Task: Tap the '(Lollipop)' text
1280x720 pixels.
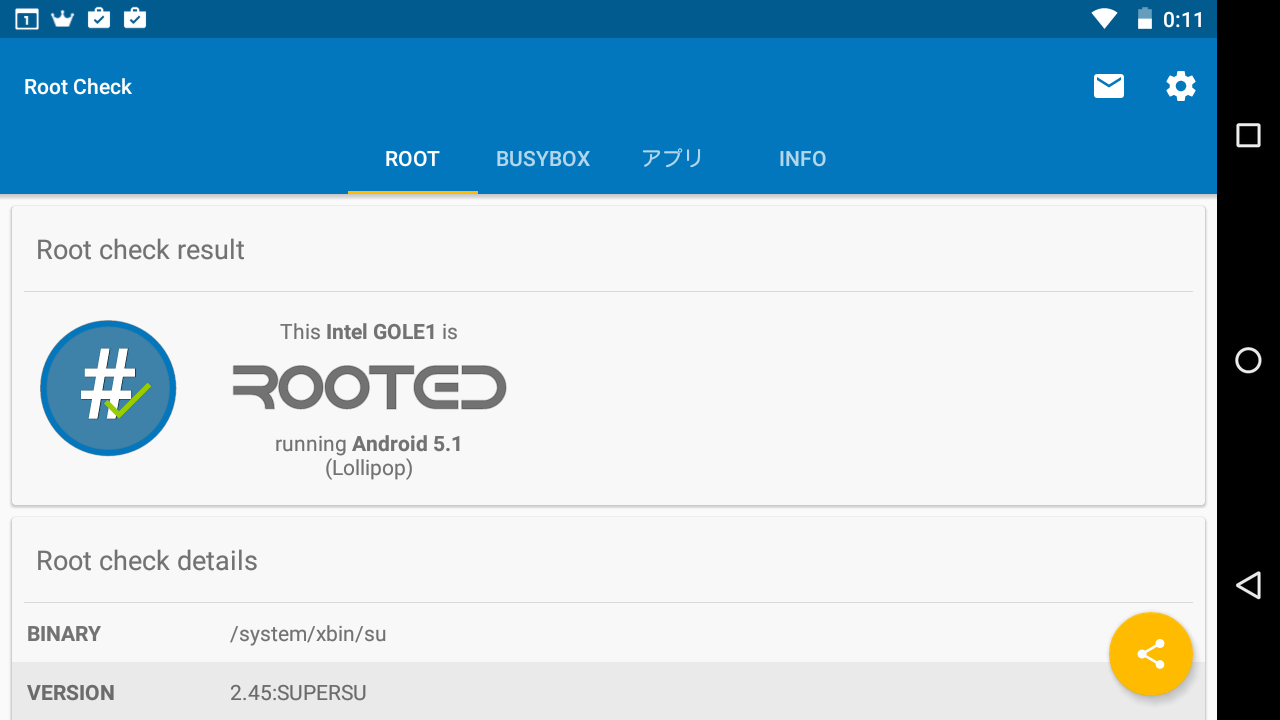Action: (369, 468)
